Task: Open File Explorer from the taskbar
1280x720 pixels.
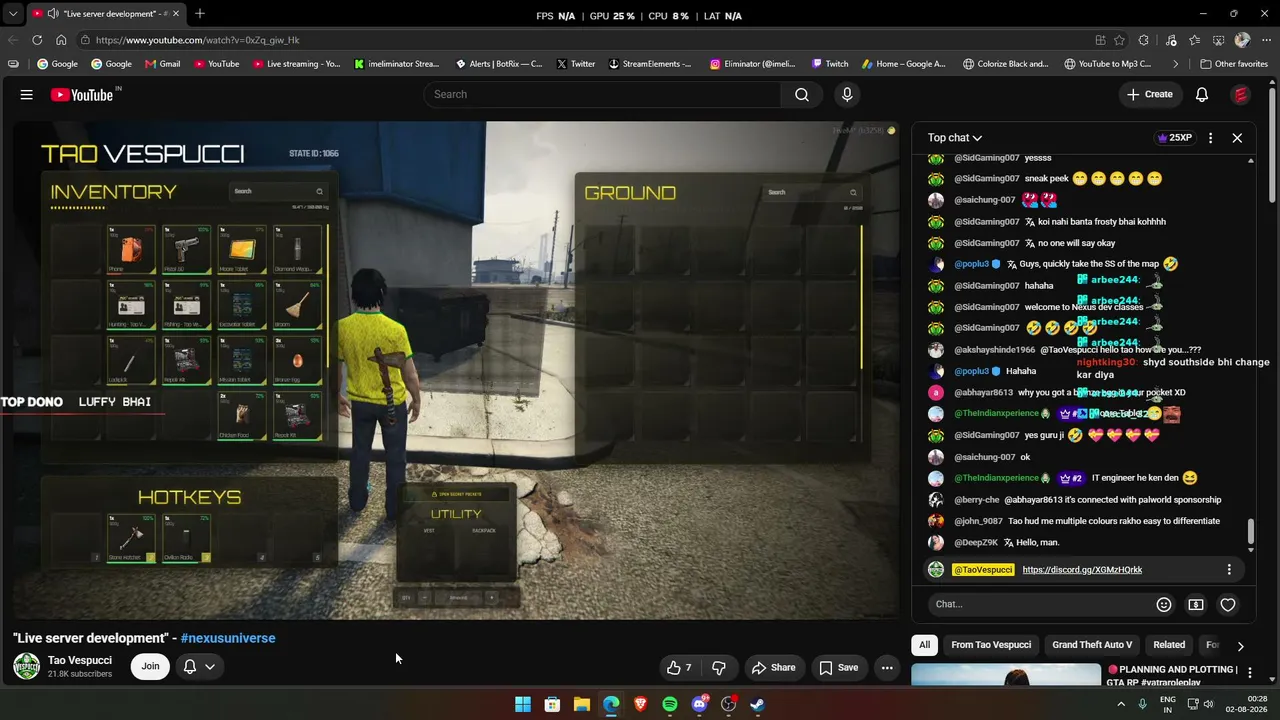Action: coord(581,704)
